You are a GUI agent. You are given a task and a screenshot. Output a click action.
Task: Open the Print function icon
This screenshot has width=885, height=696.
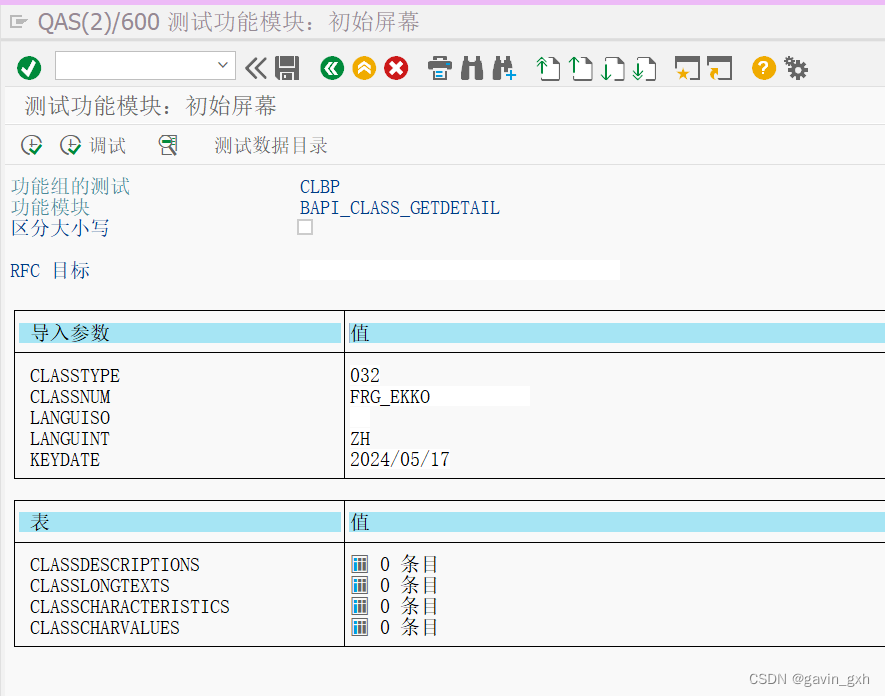pyautogui.click(x=440, y=68)
